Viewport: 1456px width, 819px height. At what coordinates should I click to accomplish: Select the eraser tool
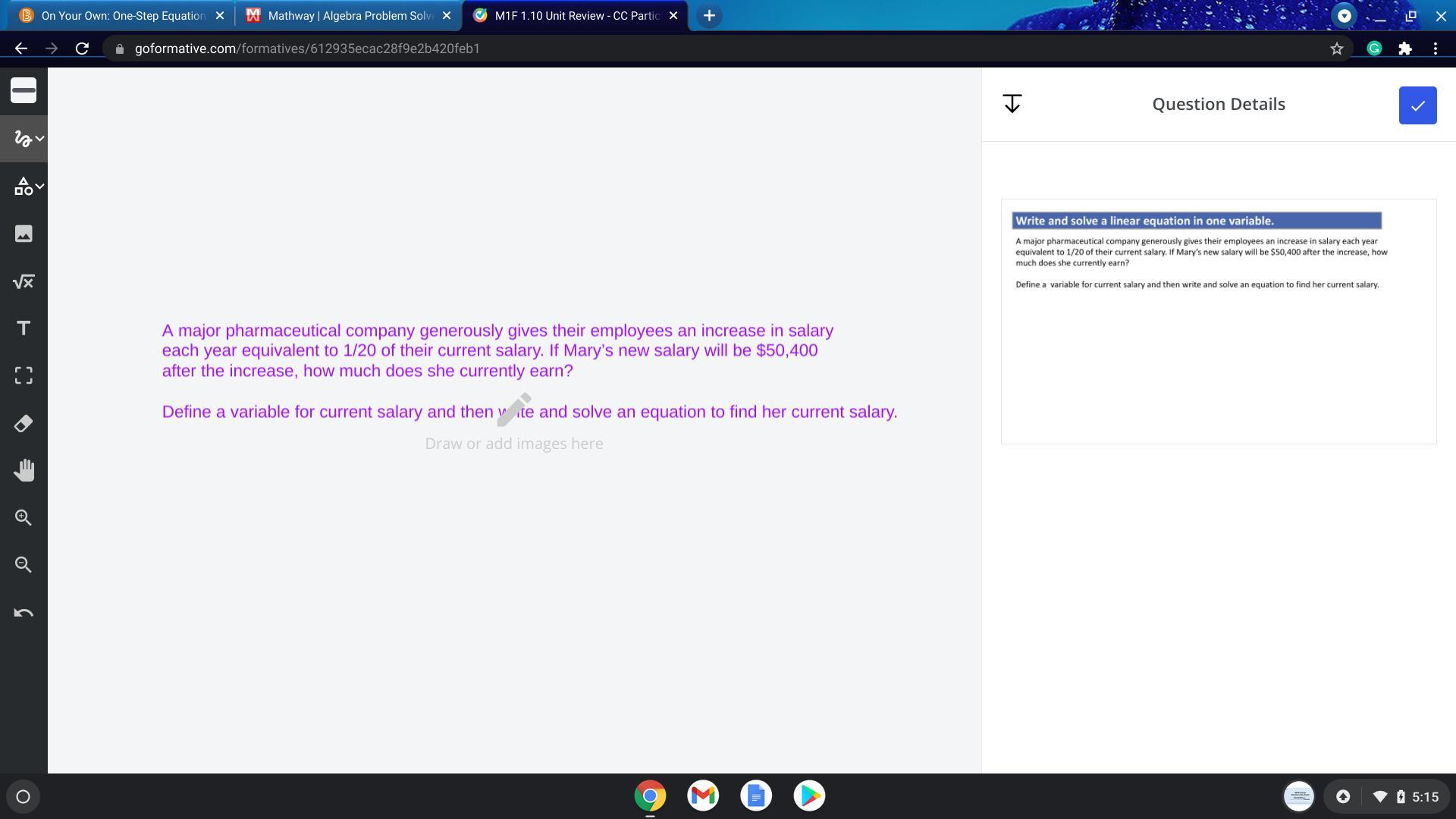(x=24, y=424)
